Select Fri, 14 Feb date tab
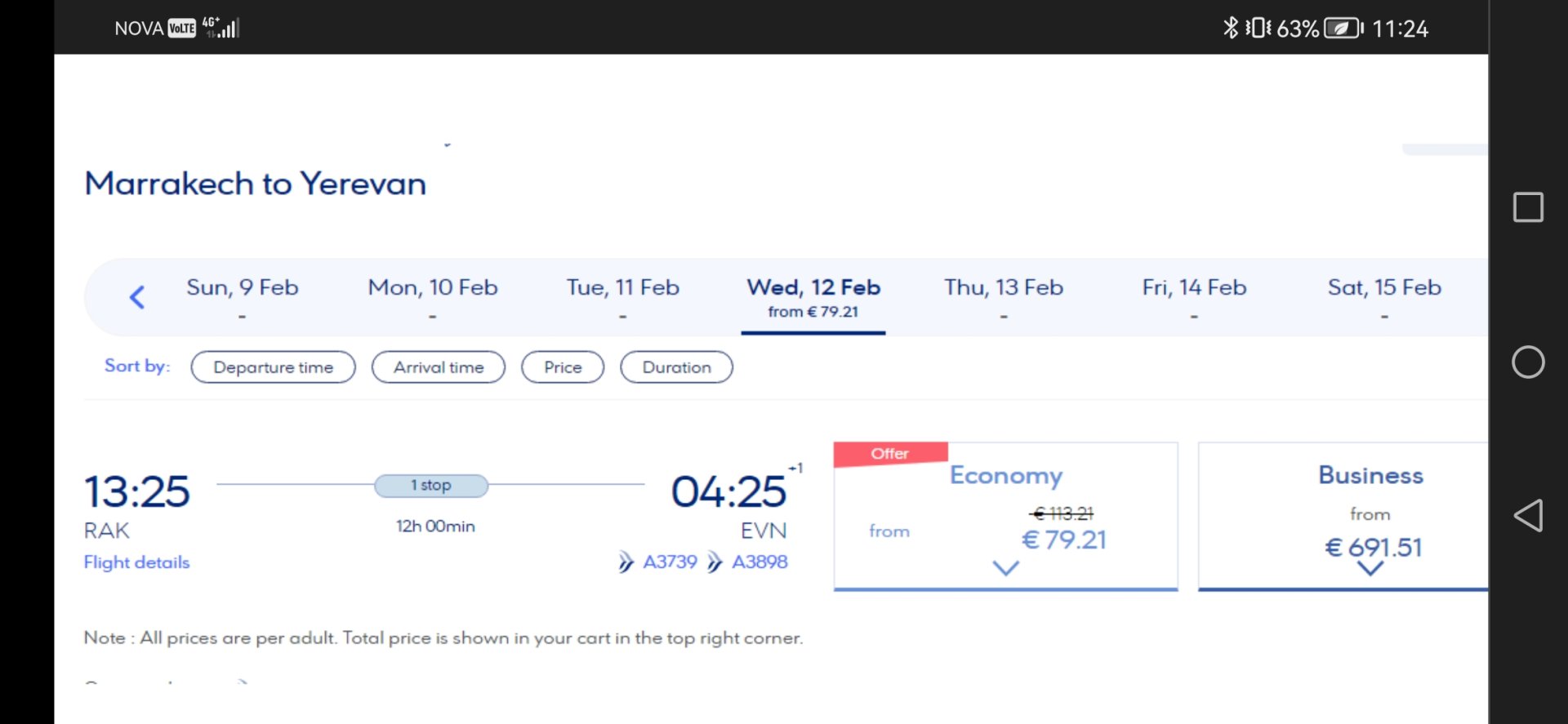 pos(1194,297)
